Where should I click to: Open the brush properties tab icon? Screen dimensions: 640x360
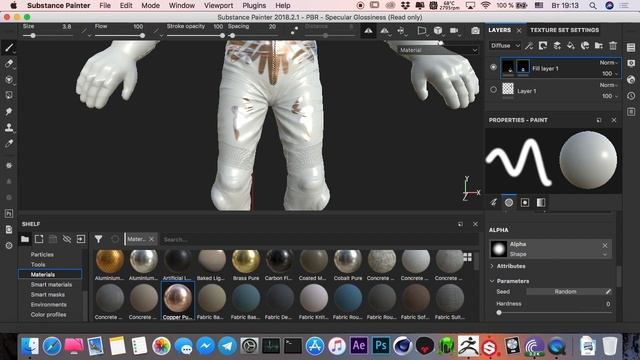[x=493, y=202]
